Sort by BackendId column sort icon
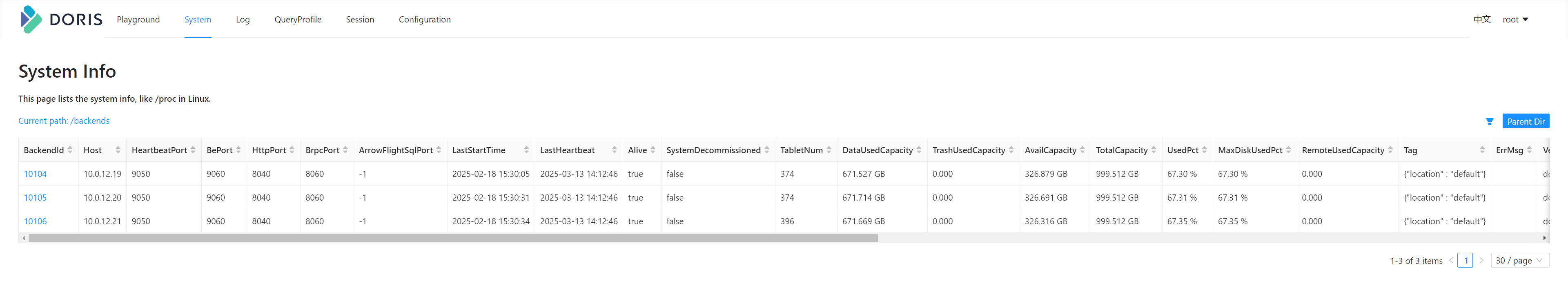The height and width of the screenshot is (297, 1568). tap(70, 150)
